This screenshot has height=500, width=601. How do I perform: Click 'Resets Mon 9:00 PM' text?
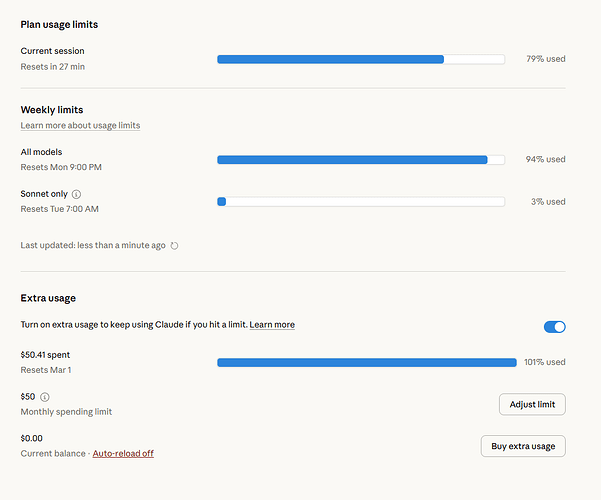[61, 167]
